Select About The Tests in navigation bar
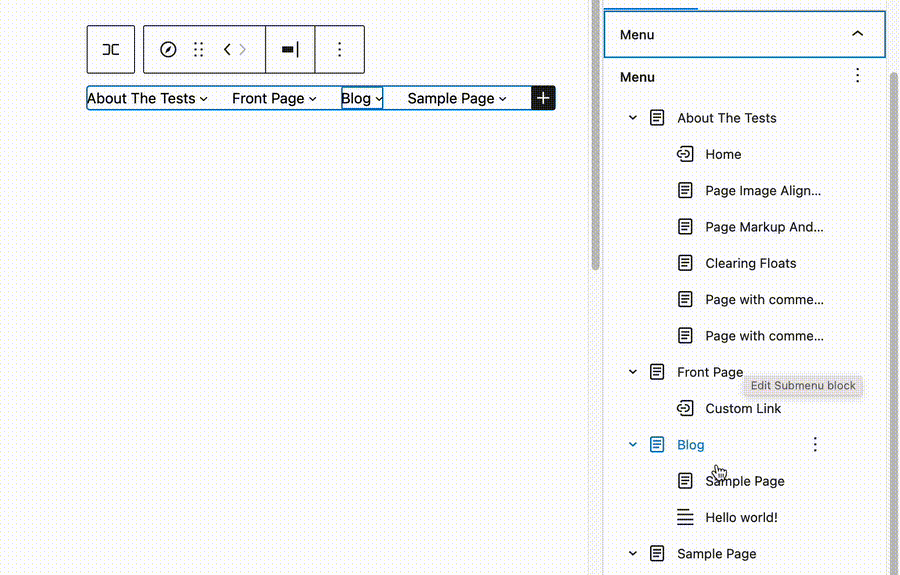 tap(141, 98)
